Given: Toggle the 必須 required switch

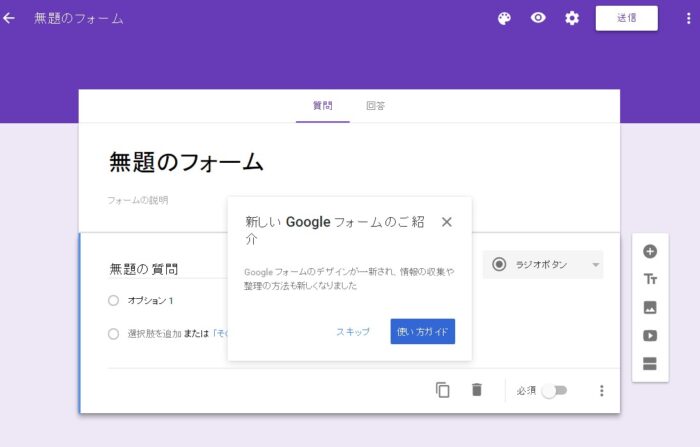Looking at the screenshot, I should pyautogui.click(x=554, y=391).
